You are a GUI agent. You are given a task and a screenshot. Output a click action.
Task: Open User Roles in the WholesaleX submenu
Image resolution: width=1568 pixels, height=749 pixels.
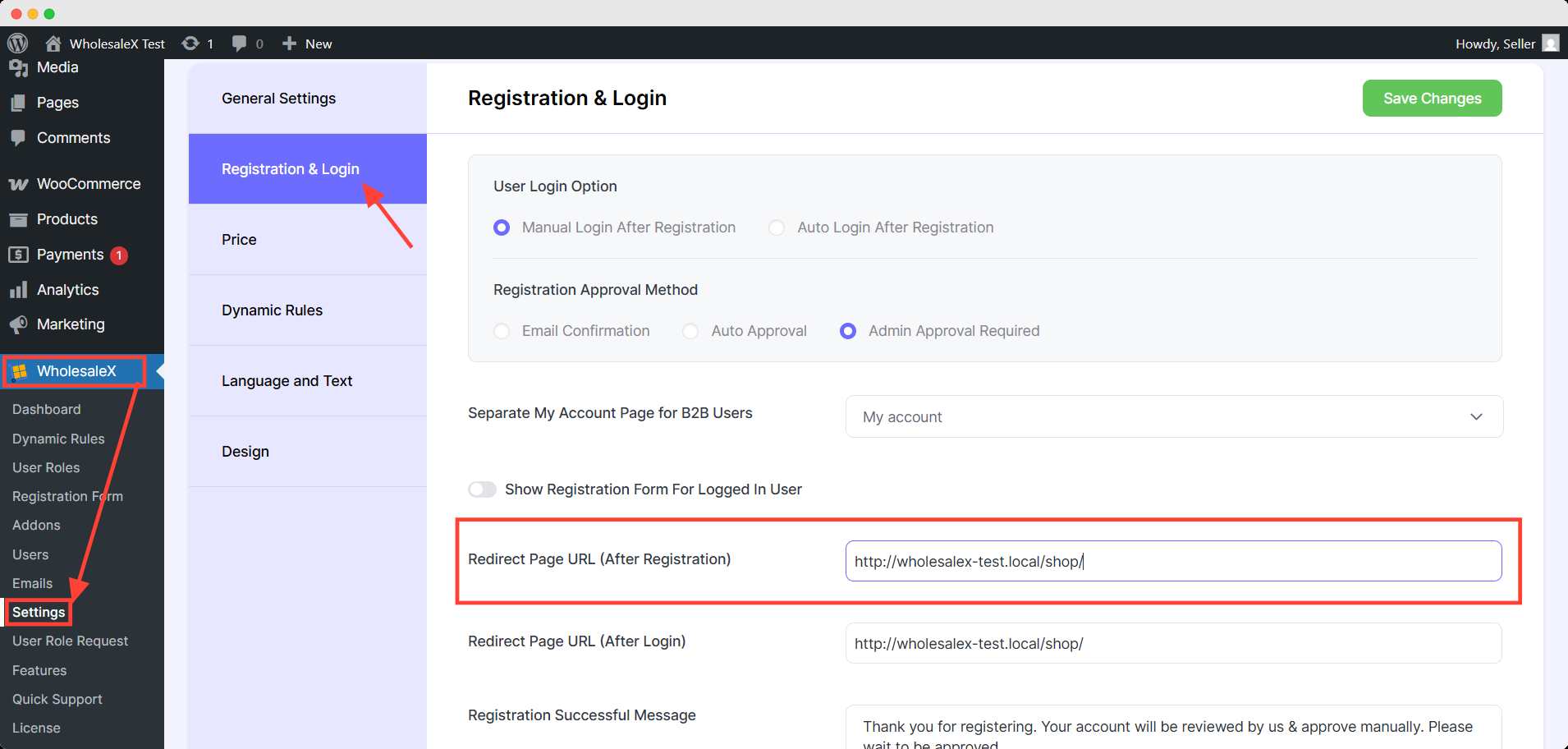pos(46,467)
